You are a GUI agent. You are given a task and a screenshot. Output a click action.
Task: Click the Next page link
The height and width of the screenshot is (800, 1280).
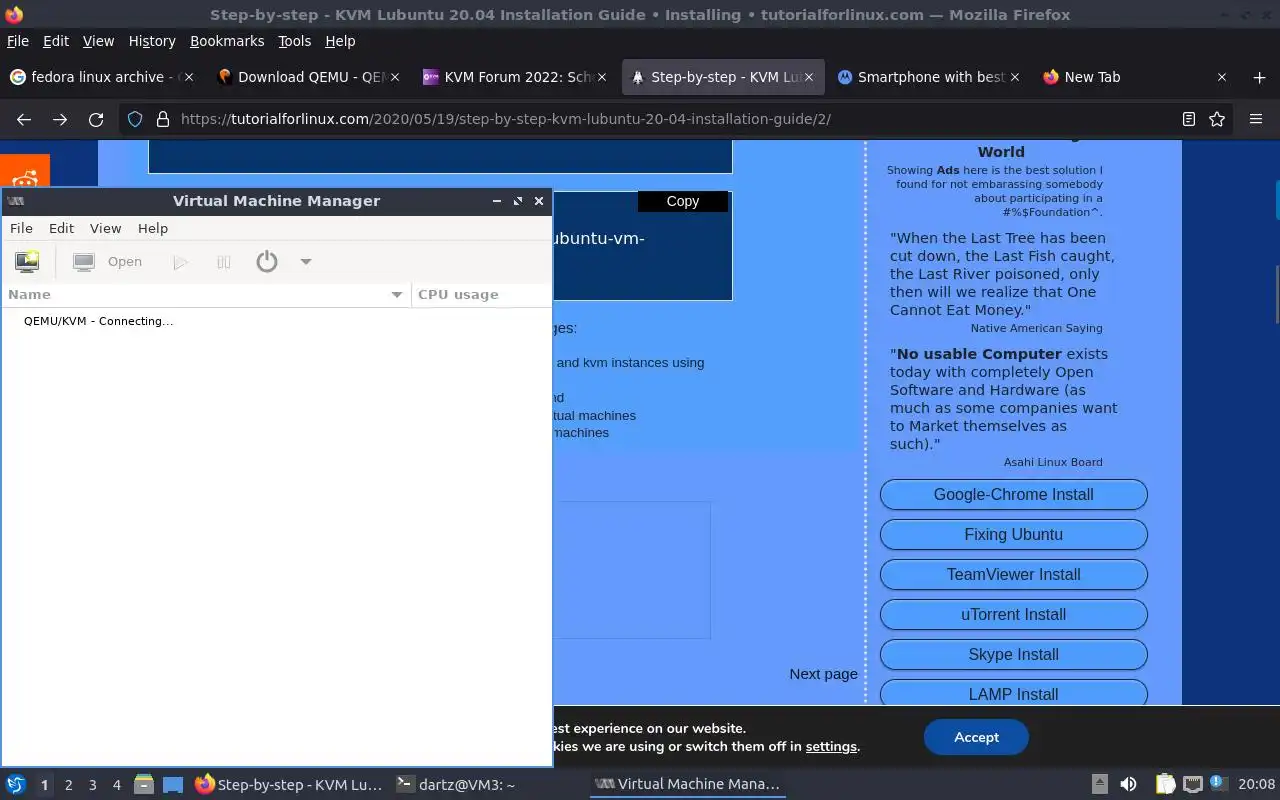823,674
